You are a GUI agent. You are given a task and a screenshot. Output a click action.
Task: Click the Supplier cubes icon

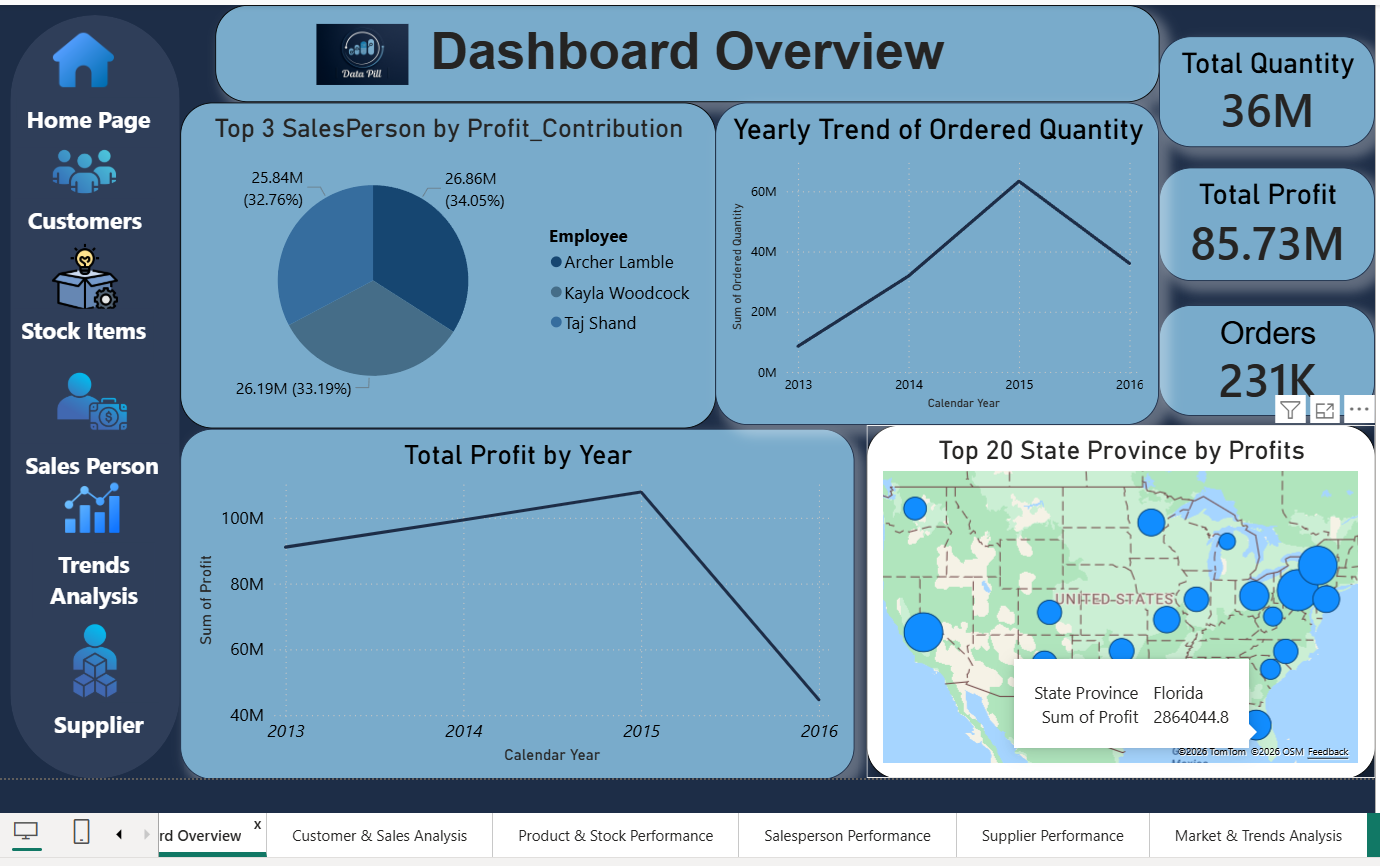tap(93, 662)
